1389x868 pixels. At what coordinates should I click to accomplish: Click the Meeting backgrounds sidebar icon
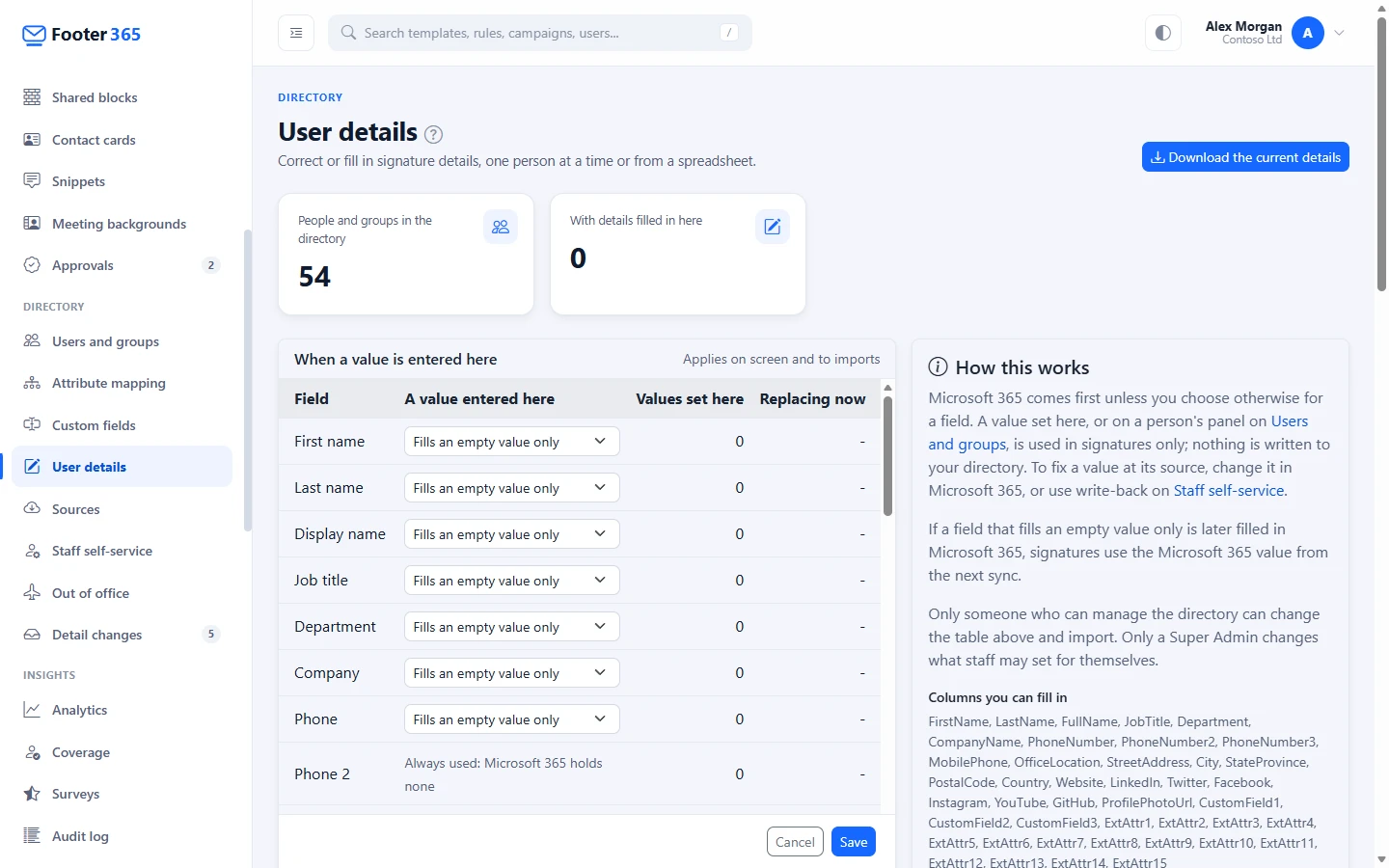coord(32,224)
